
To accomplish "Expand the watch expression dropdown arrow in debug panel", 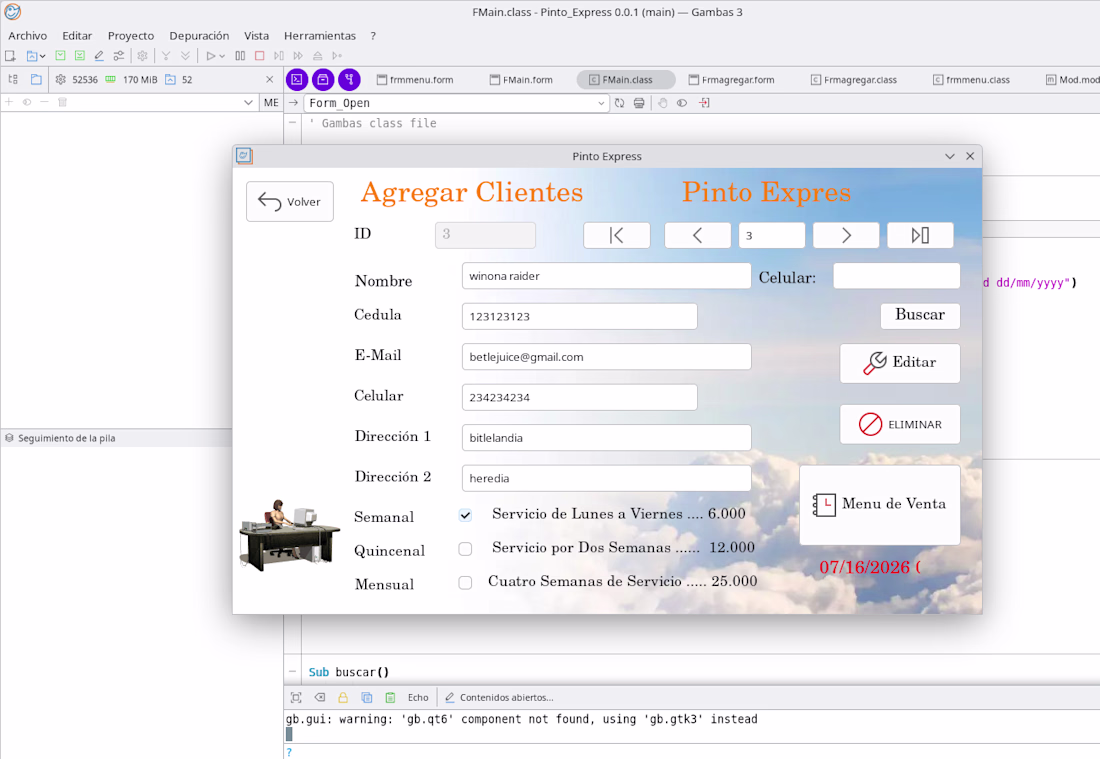I will point(248,102).
